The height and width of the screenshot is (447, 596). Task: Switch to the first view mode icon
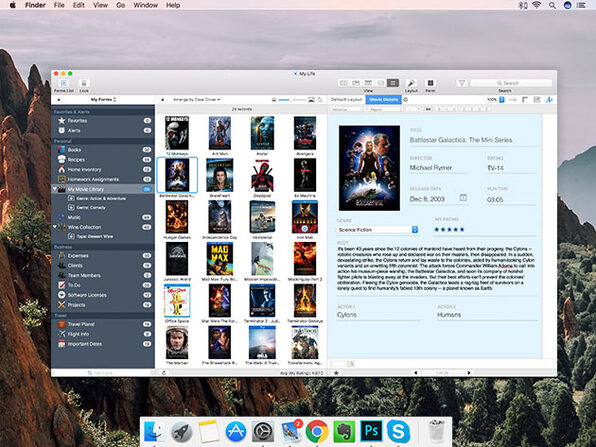point(344,83)
